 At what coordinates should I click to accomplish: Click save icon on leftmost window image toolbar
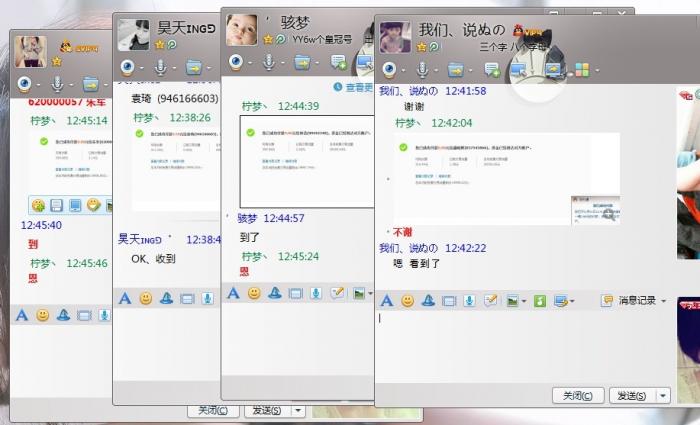point(56,205)
